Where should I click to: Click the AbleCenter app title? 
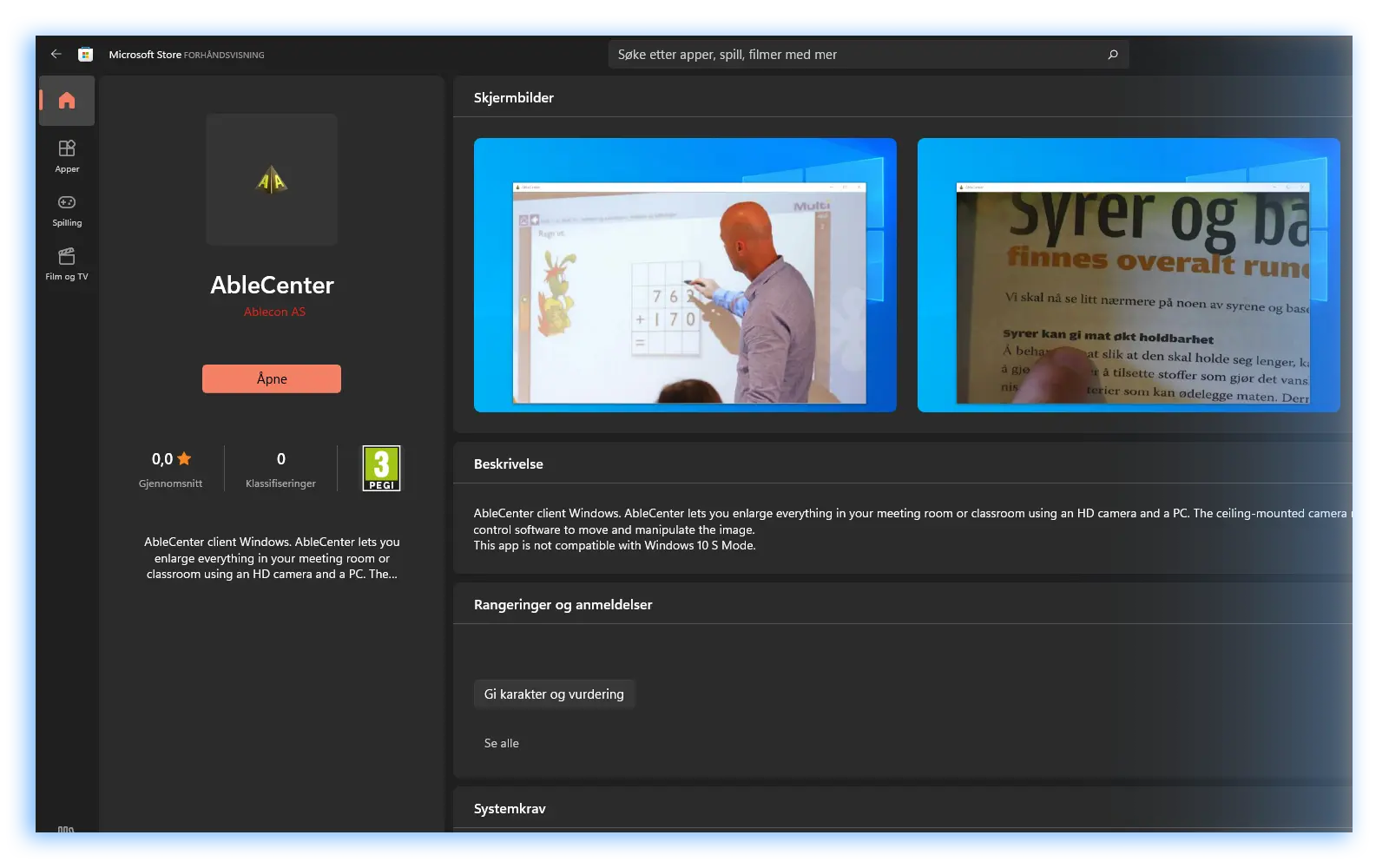coord(272,285)
